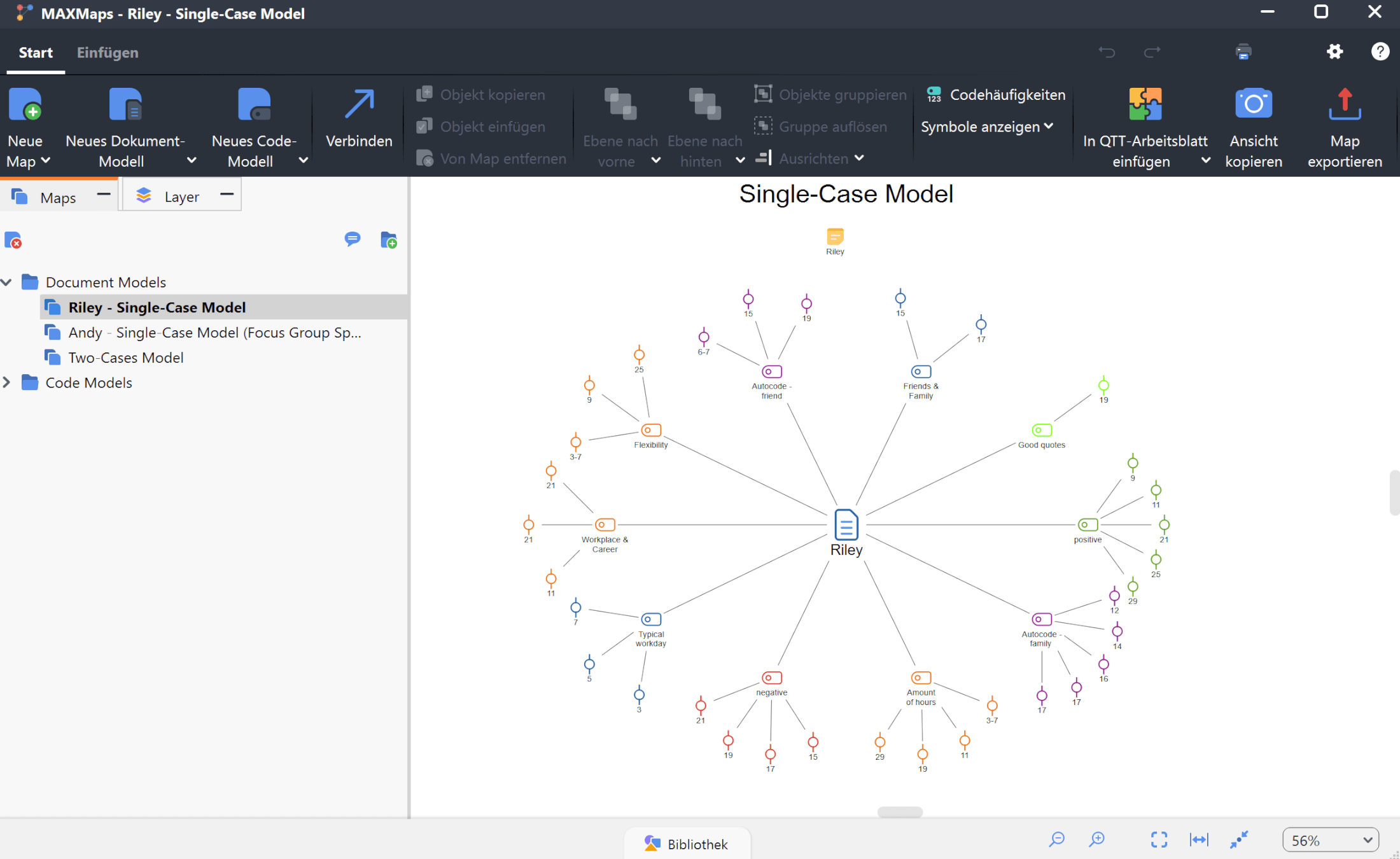This screenshot has width=1400, height=859.
Task: Select the Riley memo note icon
Action: pos(835,236)
